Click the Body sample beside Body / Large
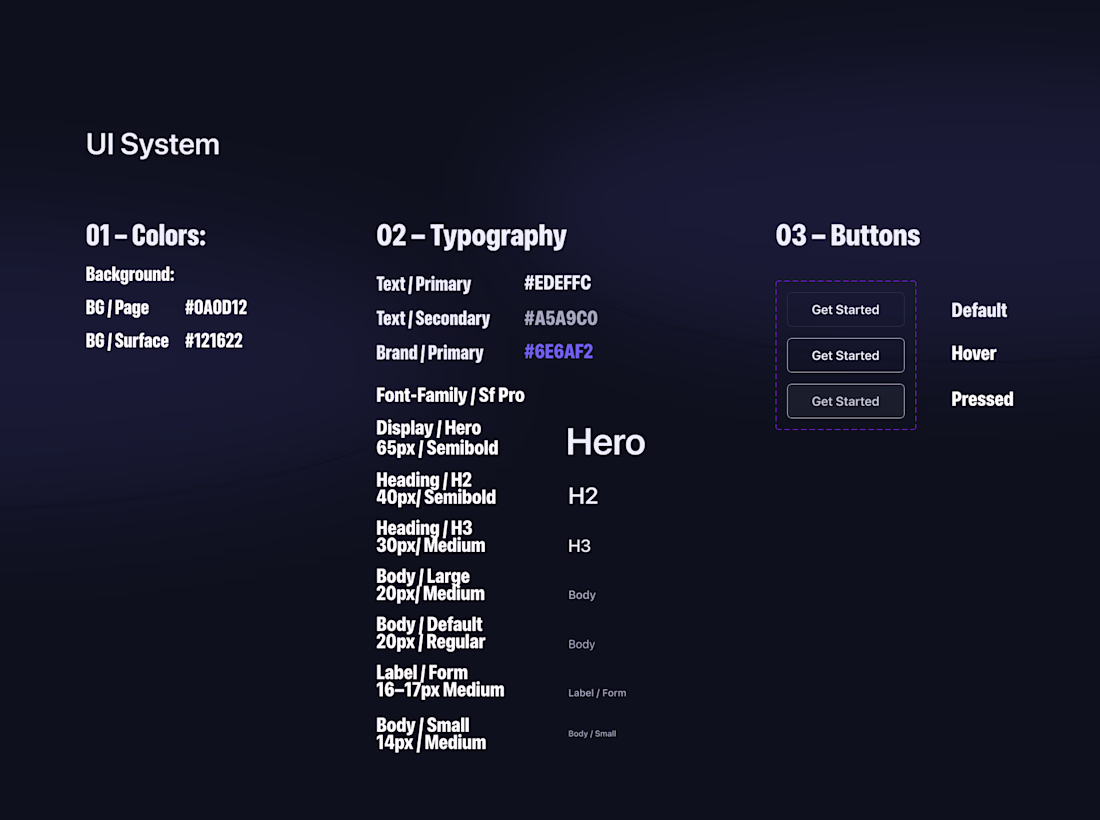Screen dimensions: 1100x820 [x=582, y=595]
